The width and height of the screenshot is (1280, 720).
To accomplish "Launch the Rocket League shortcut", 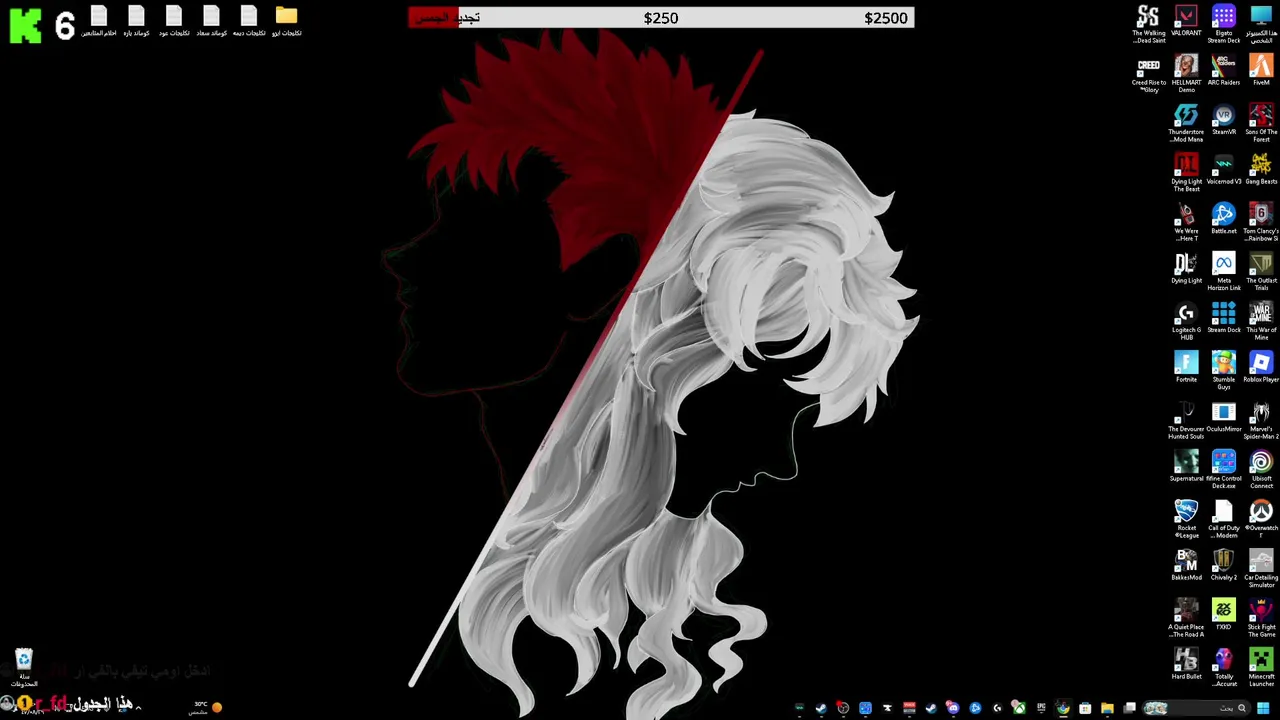I will pos(1186,518).
